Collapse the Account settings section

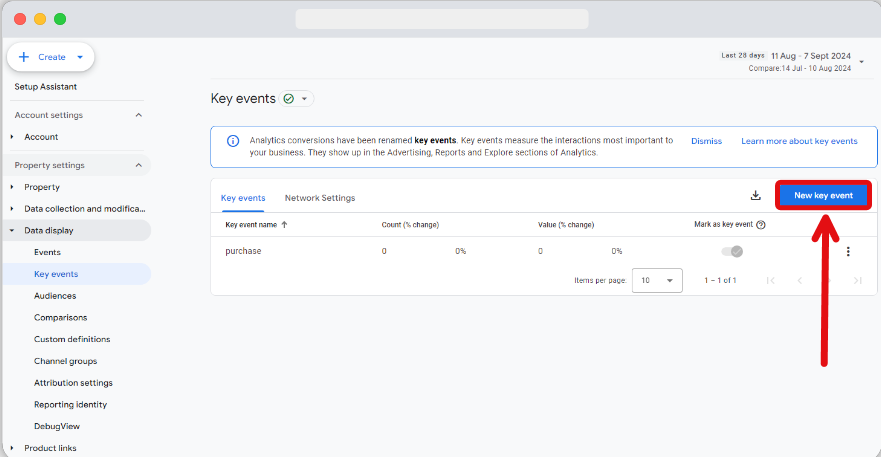tap(139, 115)
